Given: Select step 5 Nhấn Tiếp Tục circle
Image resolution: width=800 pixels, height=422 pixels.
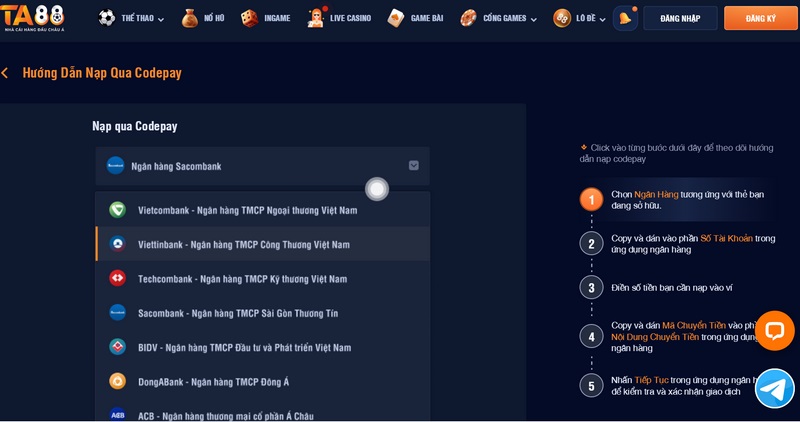Looking at the screenshot, I should 591,386.
